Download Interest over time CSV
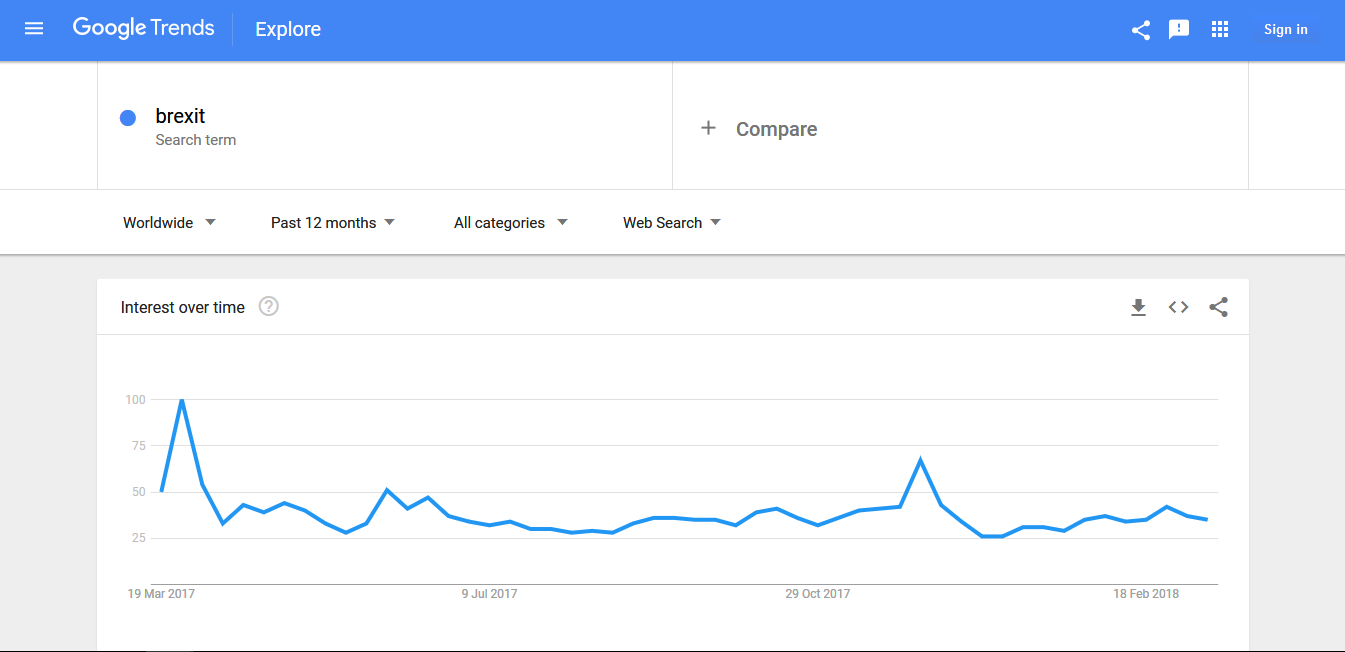Viewport: 1345px width, 652px height. [x=1138, y=307]
